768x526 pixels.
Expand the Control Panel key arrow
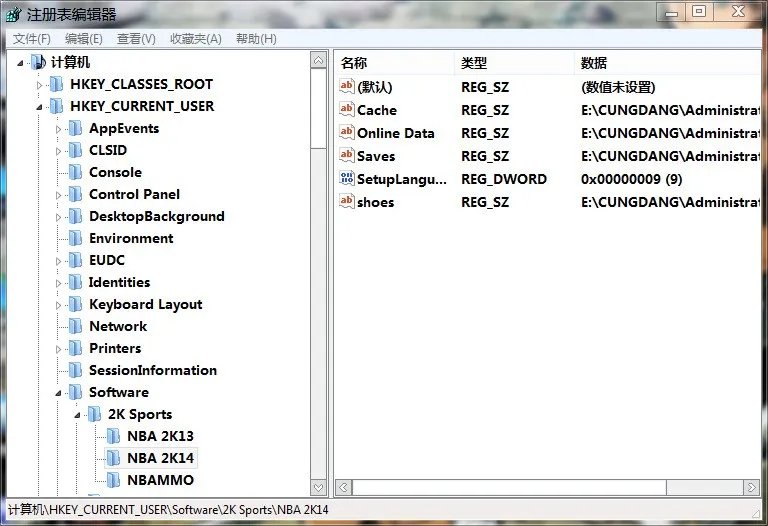(x=58, y=195)
